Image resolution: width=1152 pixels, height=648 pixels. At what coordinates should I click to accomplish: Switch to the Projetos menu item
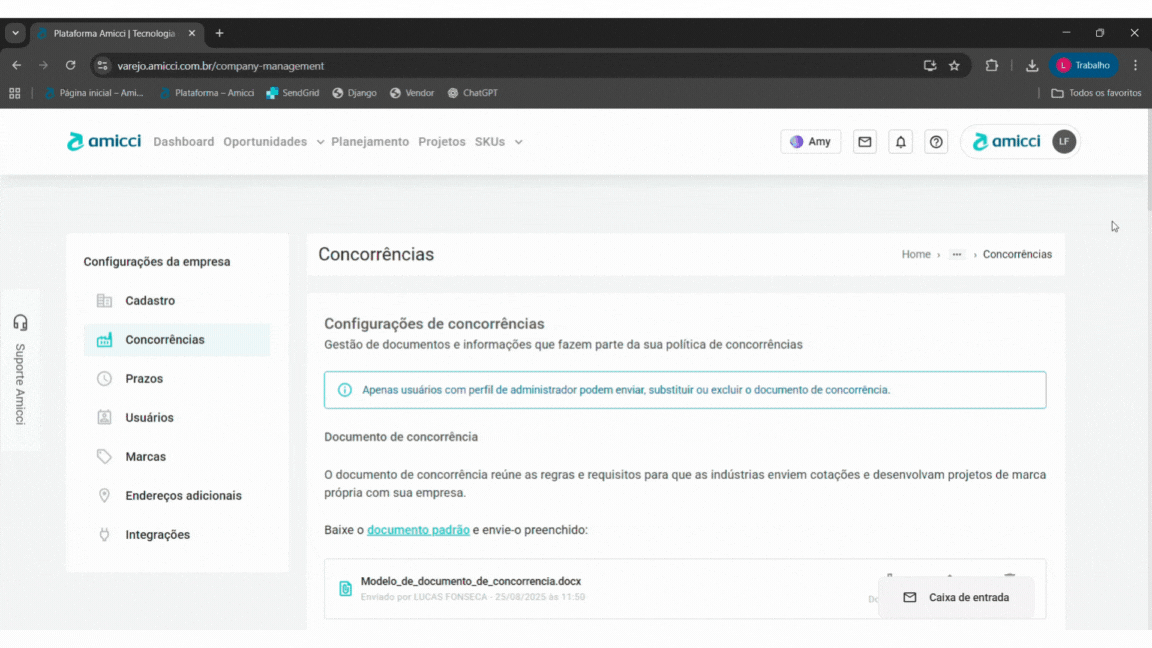441,141
